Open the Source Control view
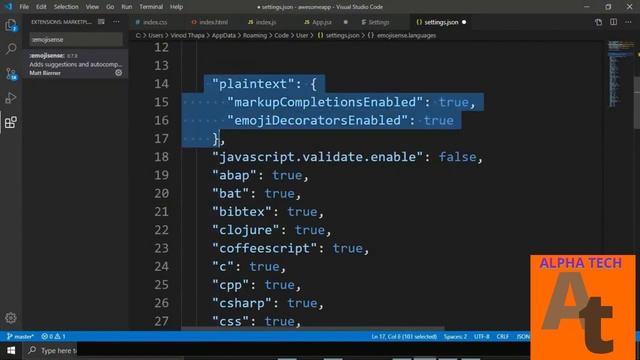The image size is (640, 360). point(11,74)
